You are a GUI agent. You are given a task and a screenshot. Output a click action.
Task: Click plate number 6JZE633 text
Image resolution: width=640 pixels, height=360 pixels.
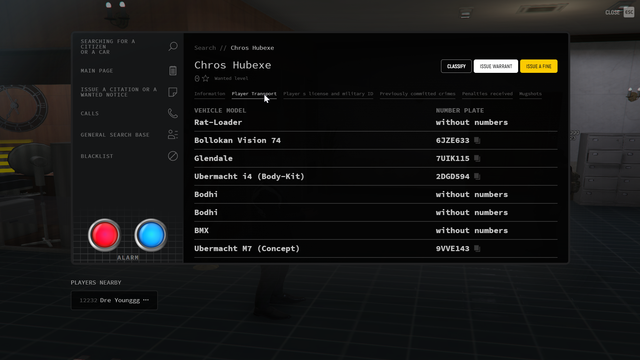point(453,140)
